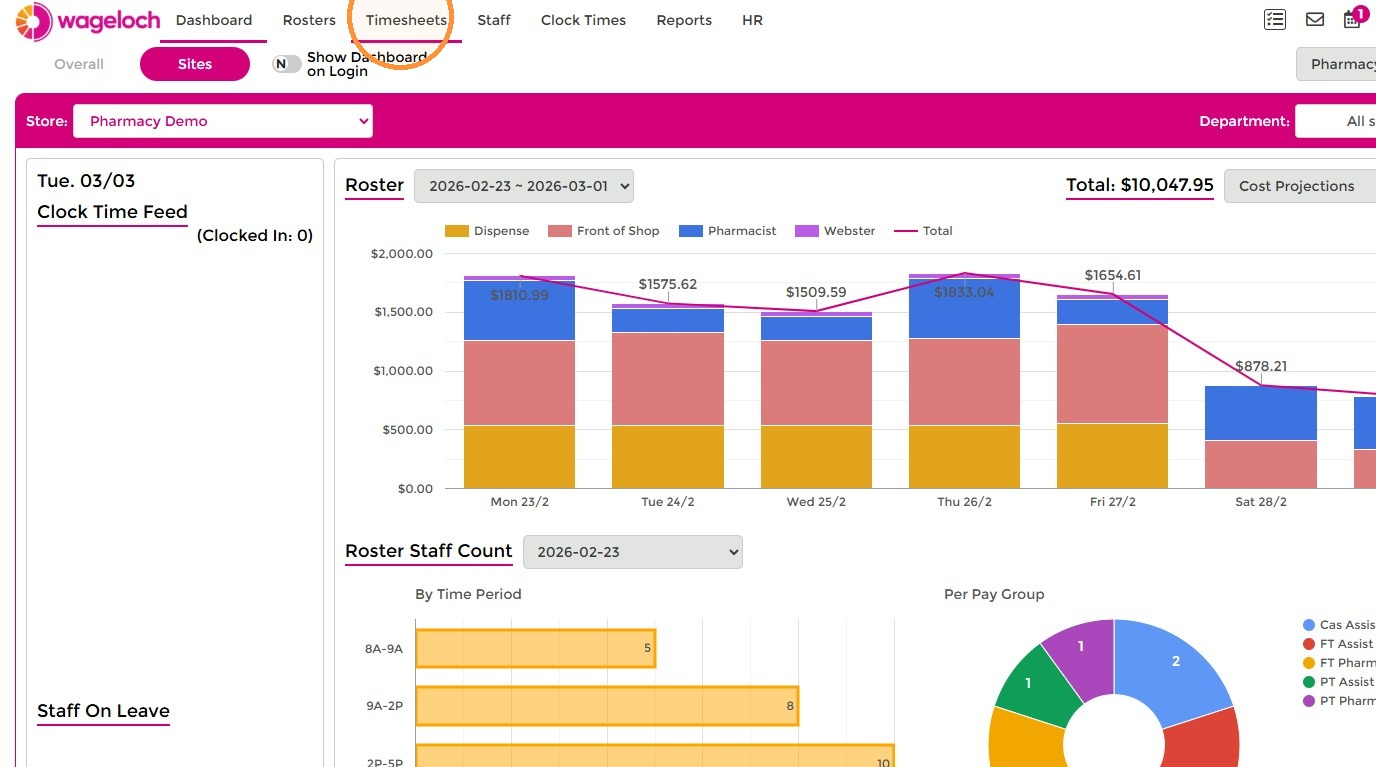
Task: Open the HR menu
Action: tap(752, 20)
